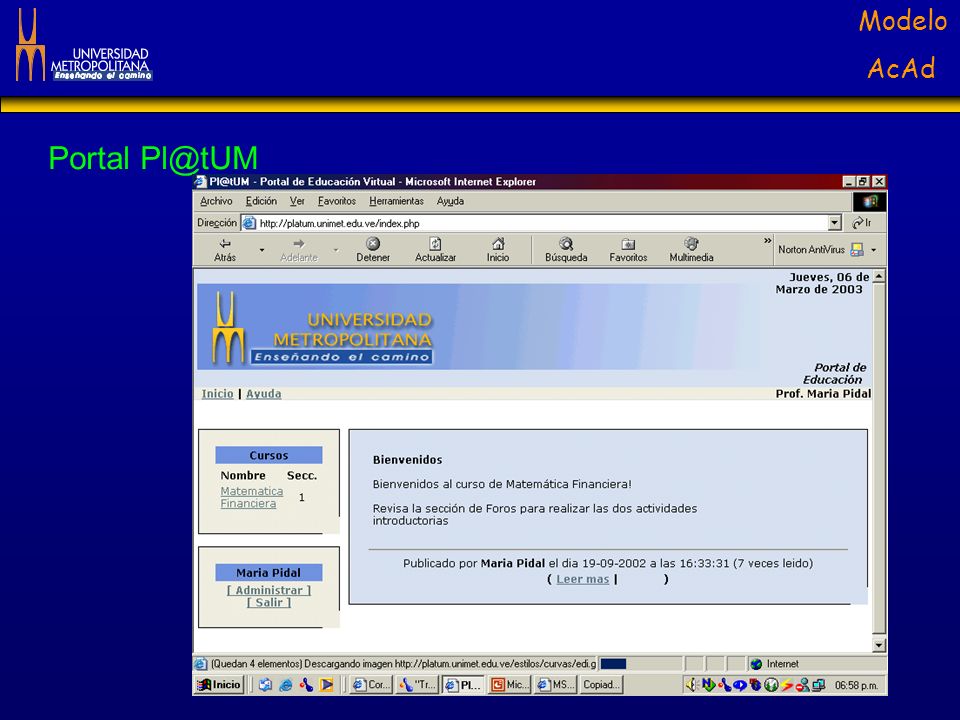Click the status bar download progress bar

point(640,664)
